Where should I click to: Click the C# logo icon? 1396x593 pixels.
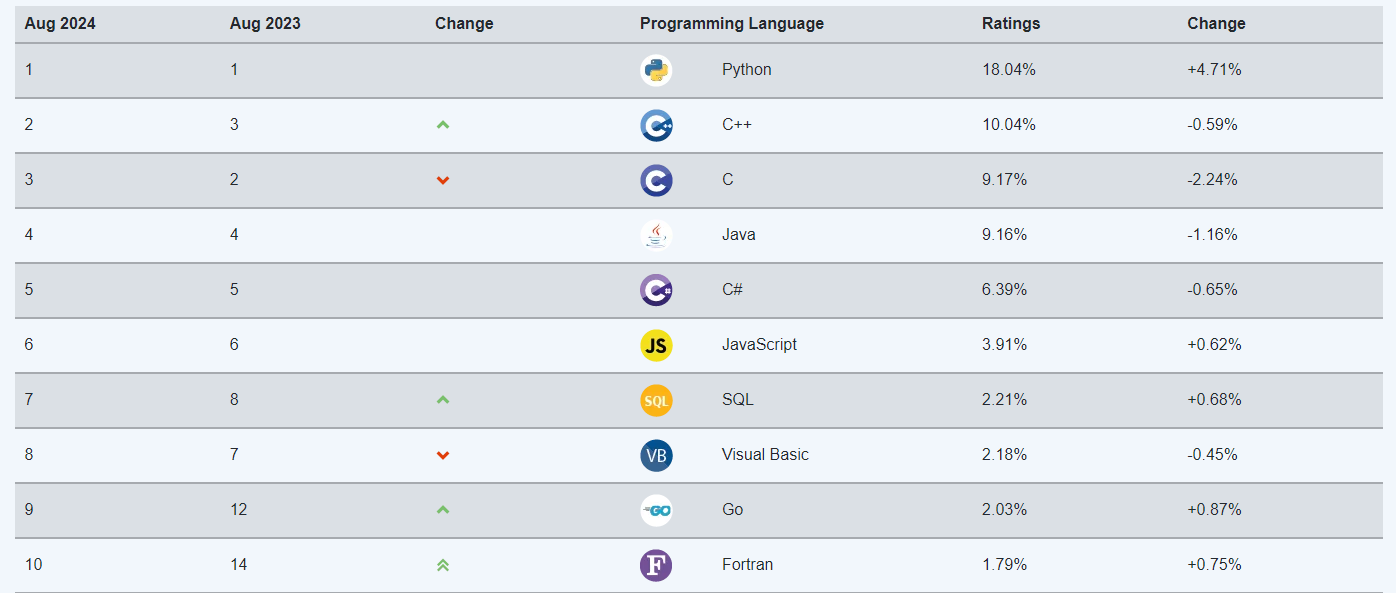pyautogui.click(x=656, y=290)
